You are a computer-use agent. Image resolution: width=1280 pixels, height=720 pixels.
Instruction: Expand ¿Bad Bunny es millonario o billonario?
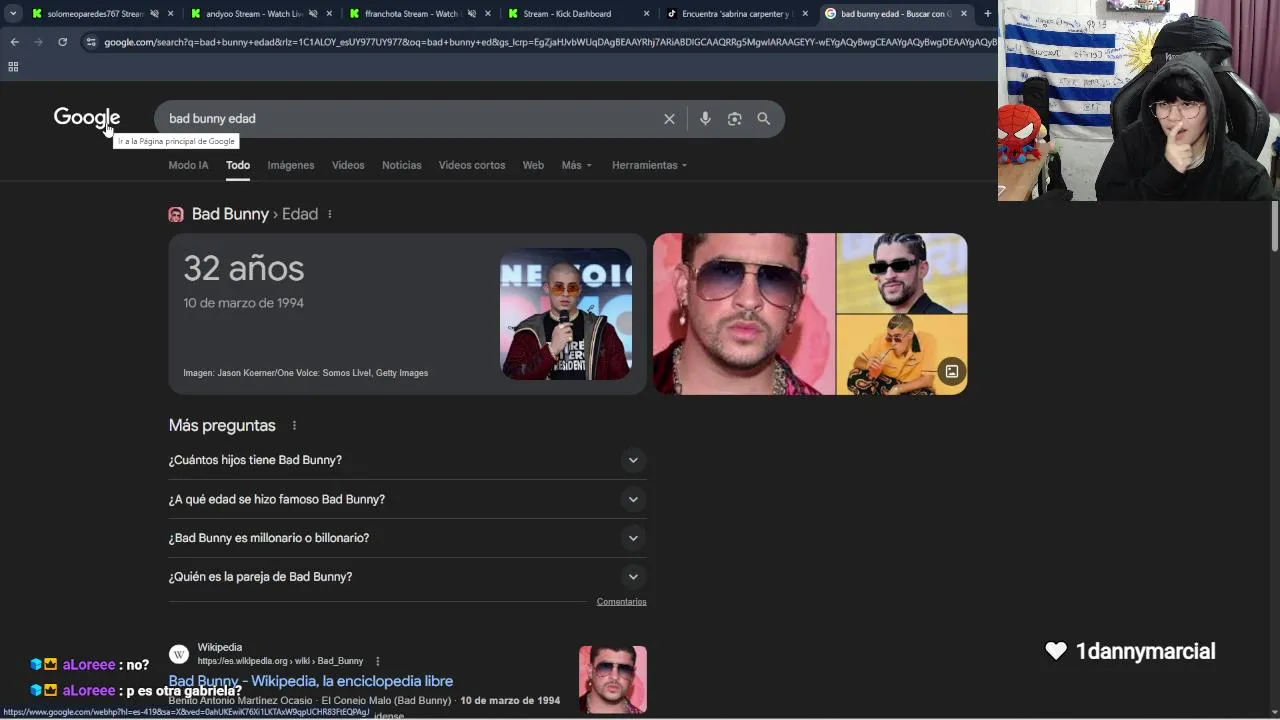(x=407, y=538)
